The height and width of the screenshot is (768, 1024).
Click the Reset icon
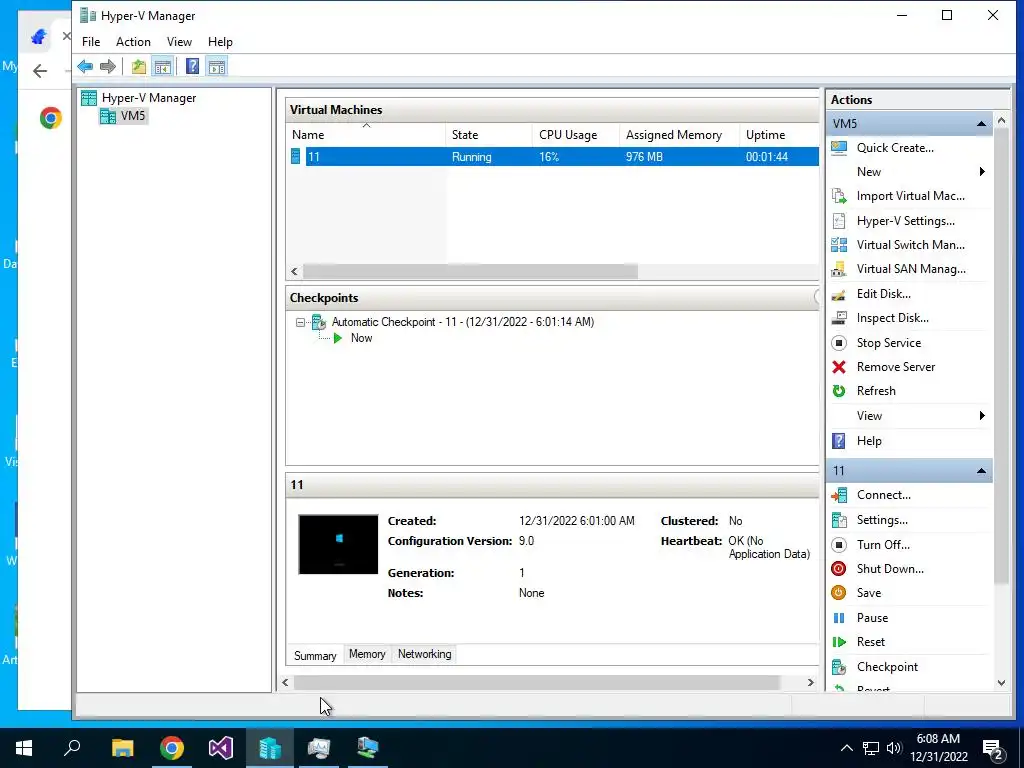[839, 642]
